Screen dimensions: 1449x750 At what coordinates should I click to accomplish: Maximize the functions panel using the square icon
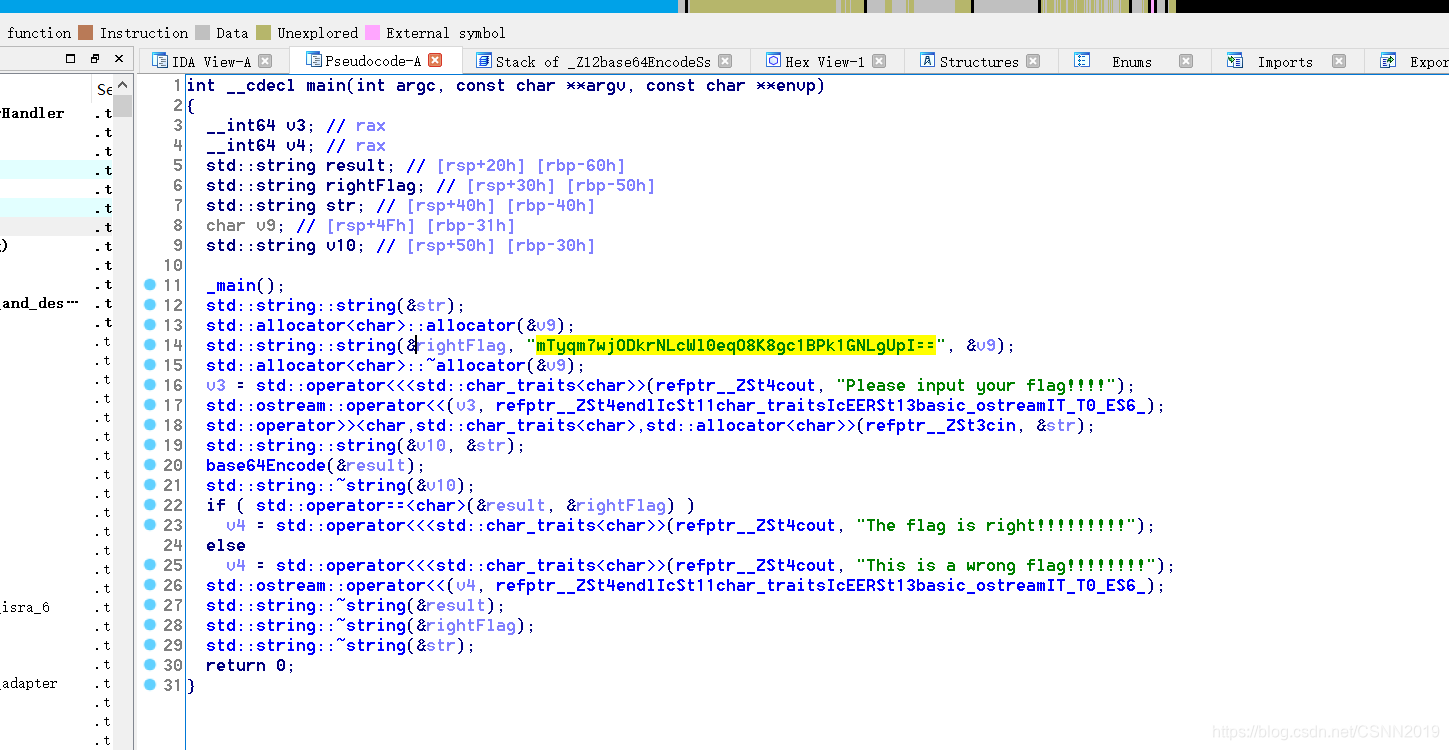point(71,58)
